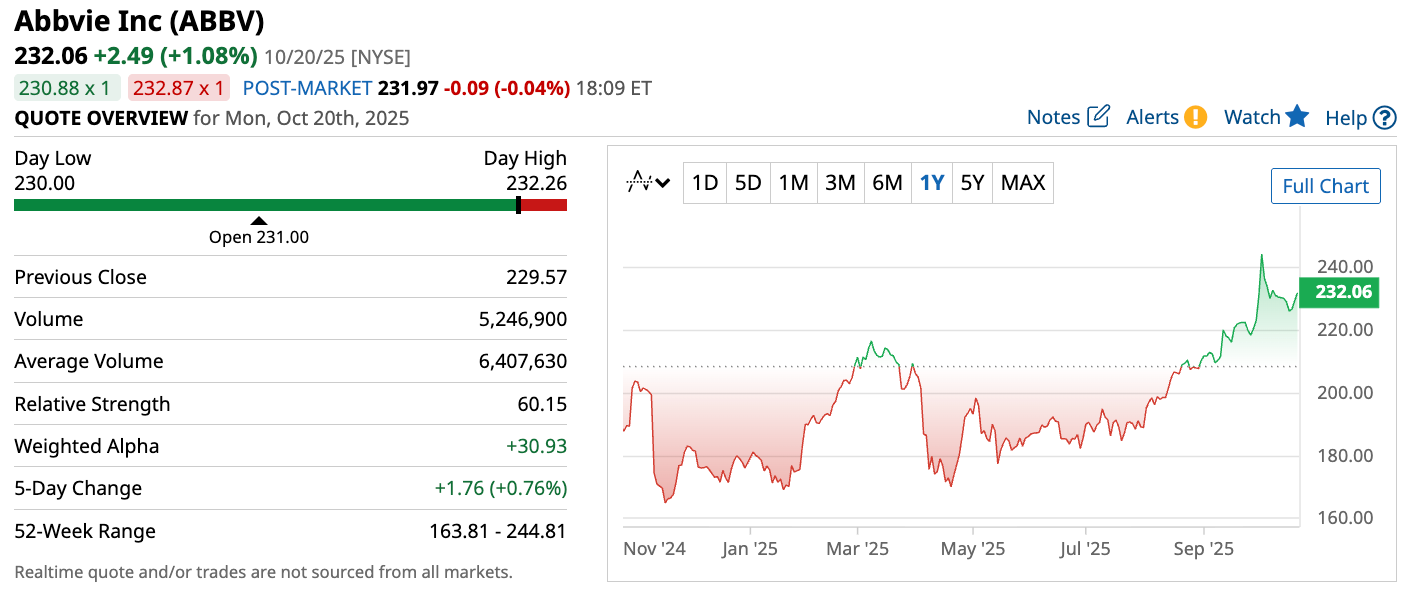Click the Watch star icon
The width and height of the screenshot is (1412, 596).
[x=1297, y=116]
